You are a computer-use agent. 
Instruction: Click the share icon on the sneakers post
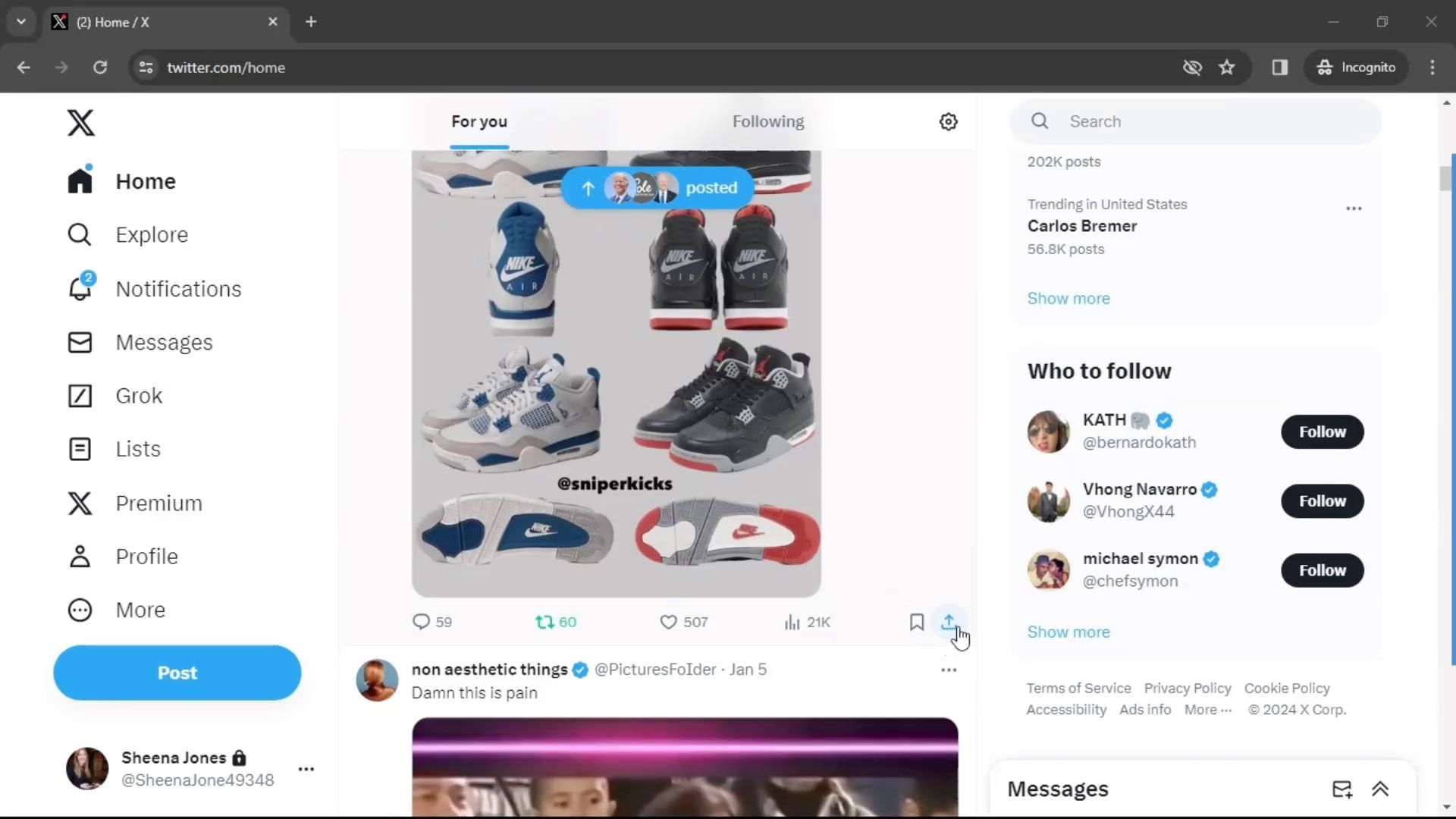pyautogui.click(x=948, y=622)
